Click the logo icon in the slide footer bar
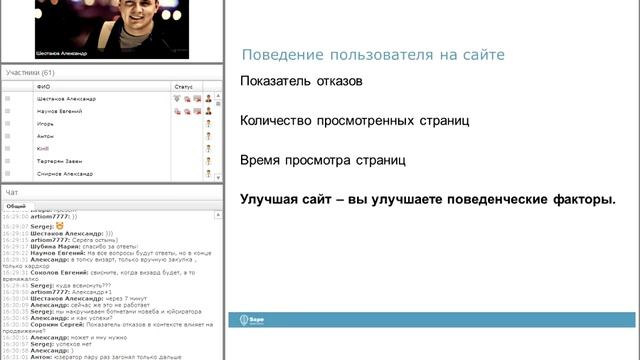640x360 pixels. [244, 320]
